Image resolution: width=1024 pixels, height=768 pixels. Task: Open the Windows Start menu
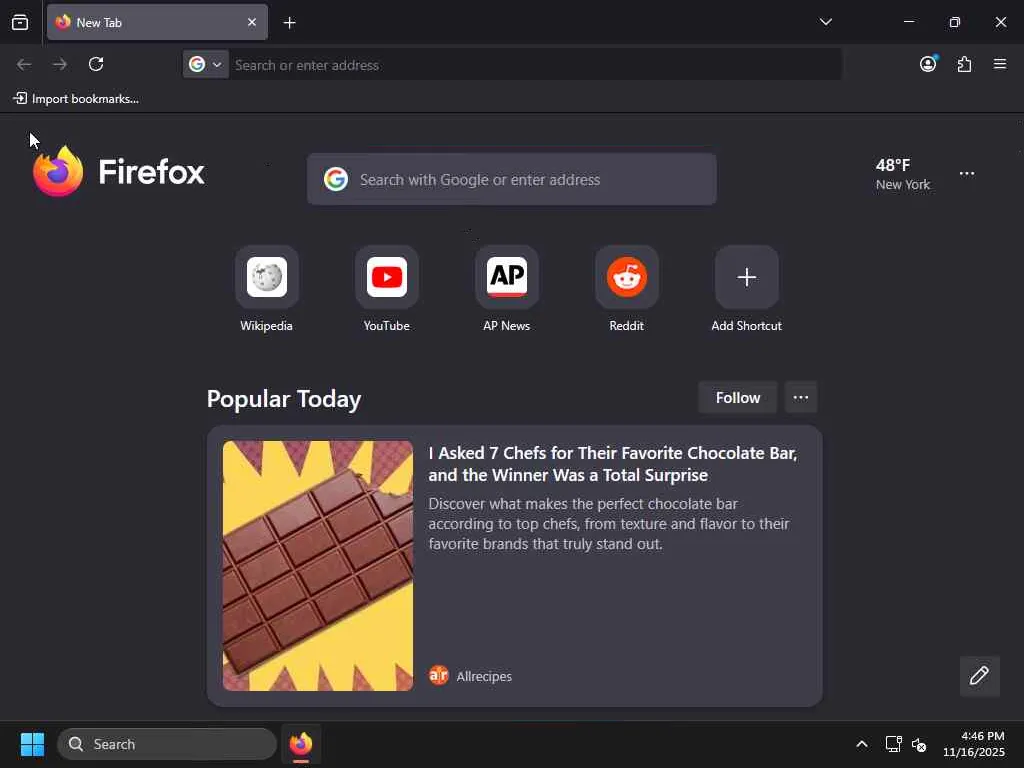(x=32, y=744)
